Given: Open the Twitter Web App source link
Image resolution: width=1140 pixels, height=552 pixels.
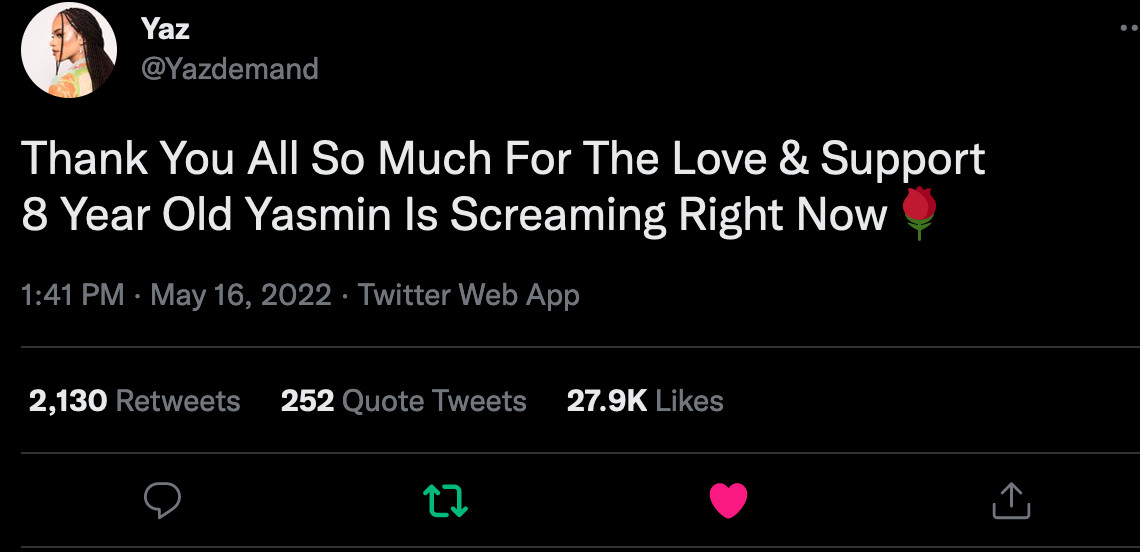Looking at the screenshot, I should (468, 295).
